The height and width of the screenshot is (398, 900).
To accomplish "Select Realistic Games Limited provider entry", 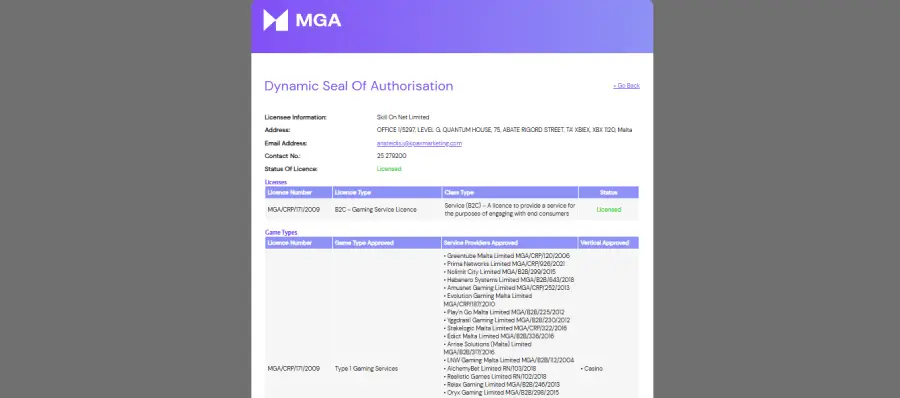I will tap(495, 377).
